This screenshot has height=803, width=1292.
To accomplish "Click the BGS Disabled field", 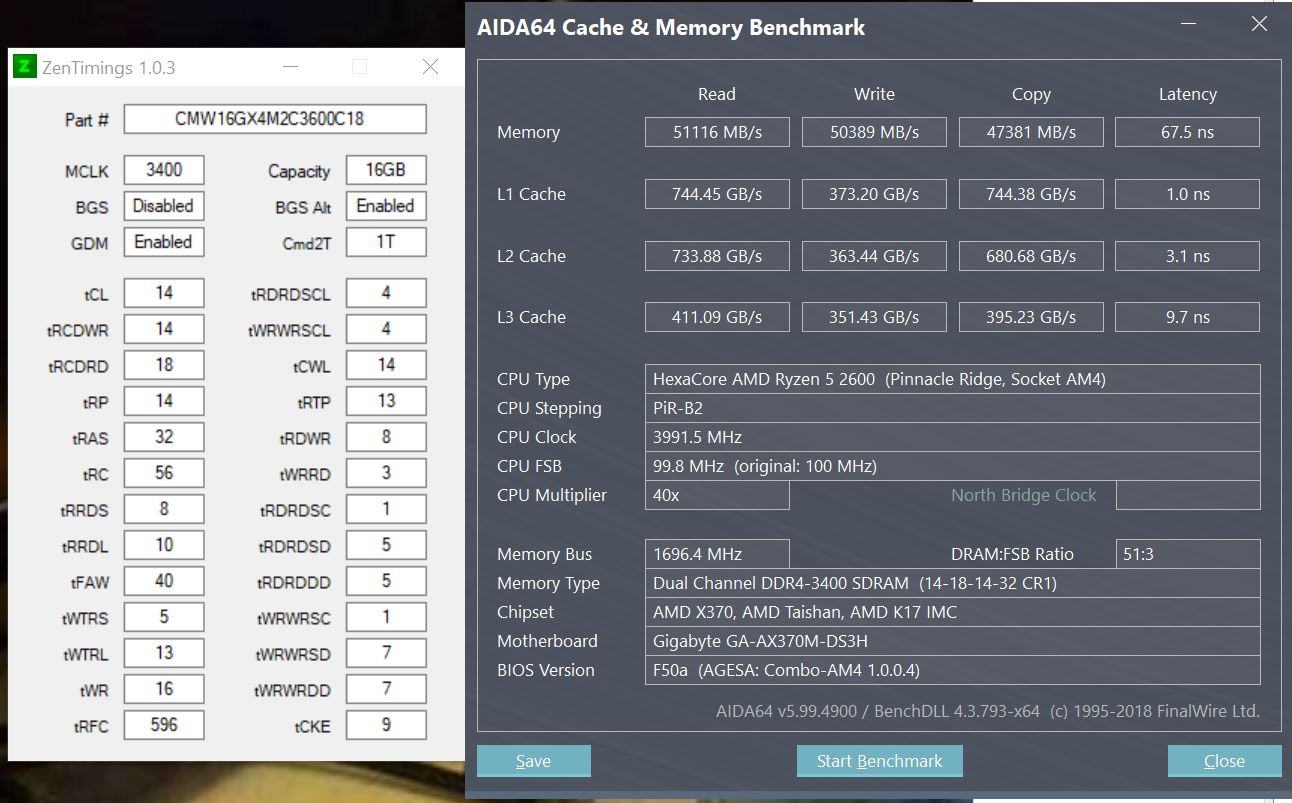I will [x=164, y=206].
